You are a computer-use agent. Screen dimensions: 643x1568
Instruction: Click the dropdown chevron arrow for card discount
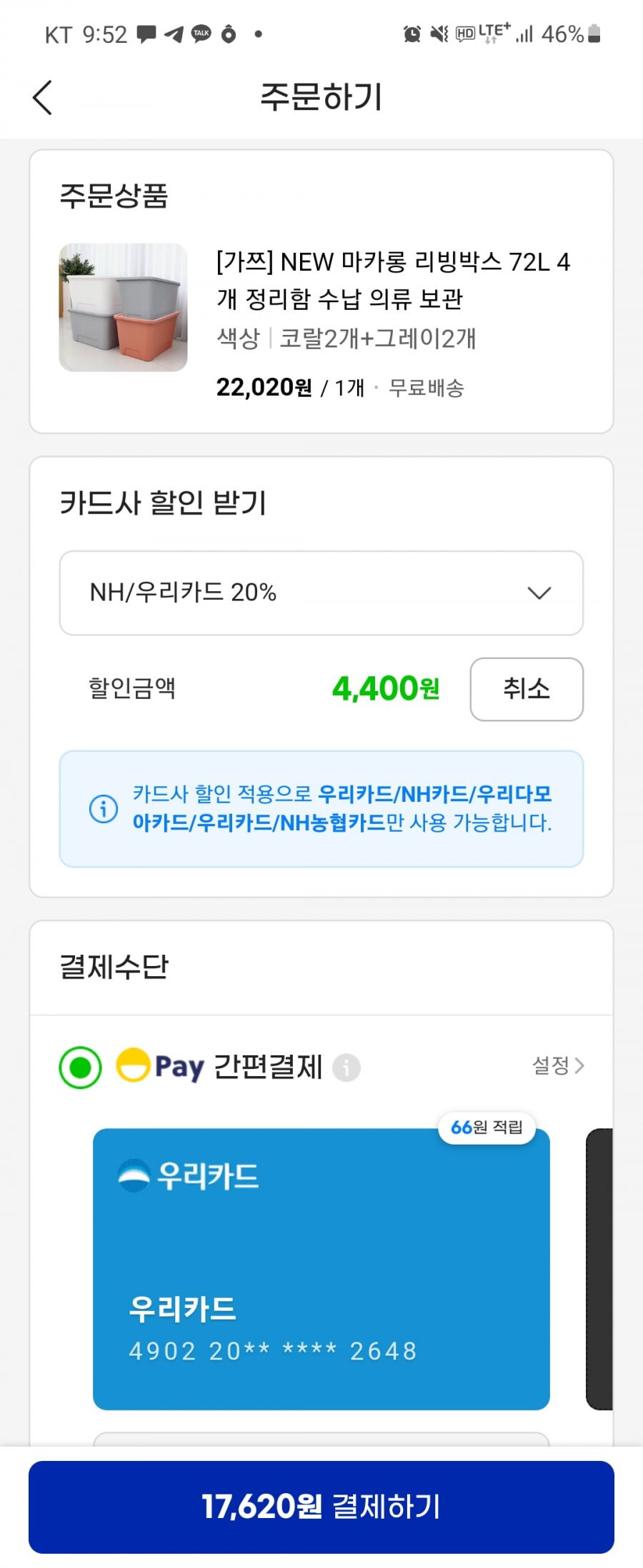[539, 593]
